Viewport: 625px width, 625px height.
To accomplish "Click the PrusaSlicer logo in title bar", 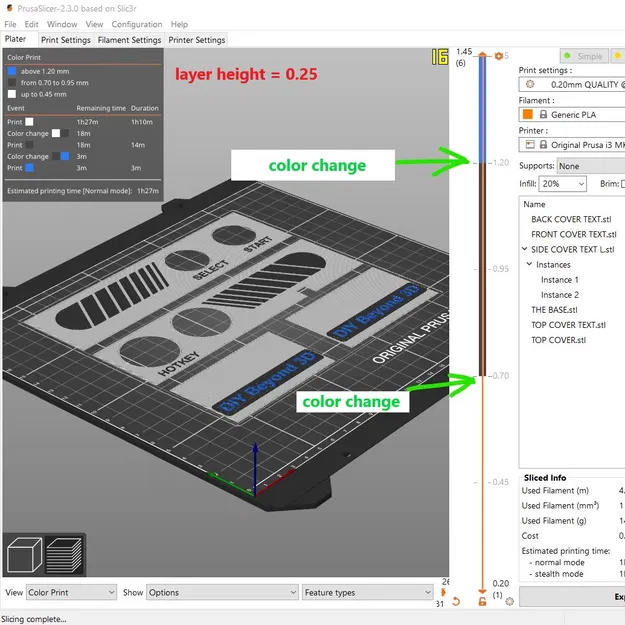I will [9, 8].
